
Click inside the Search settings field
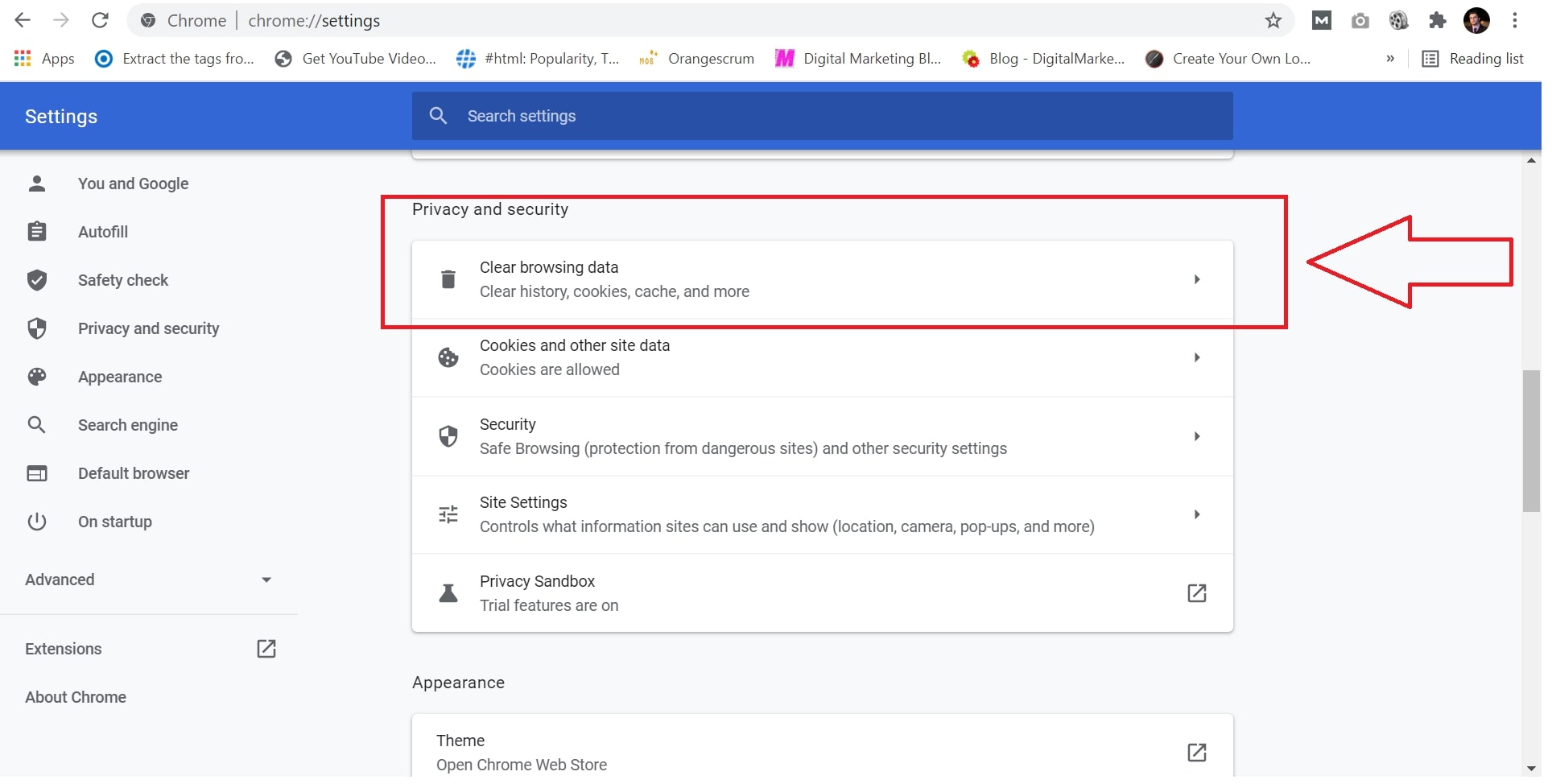pos(821,116)
